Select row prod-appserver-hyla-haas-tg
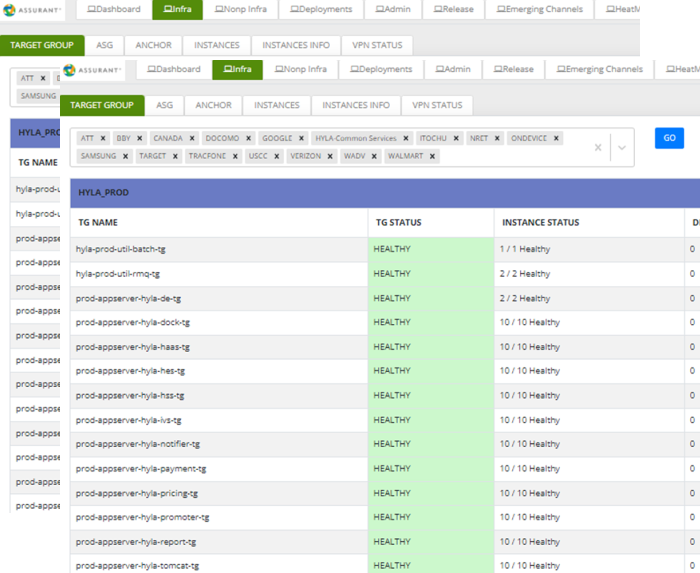Image resolution: width=700 pixels, height=573 pixels. click(x=385, y=347)
